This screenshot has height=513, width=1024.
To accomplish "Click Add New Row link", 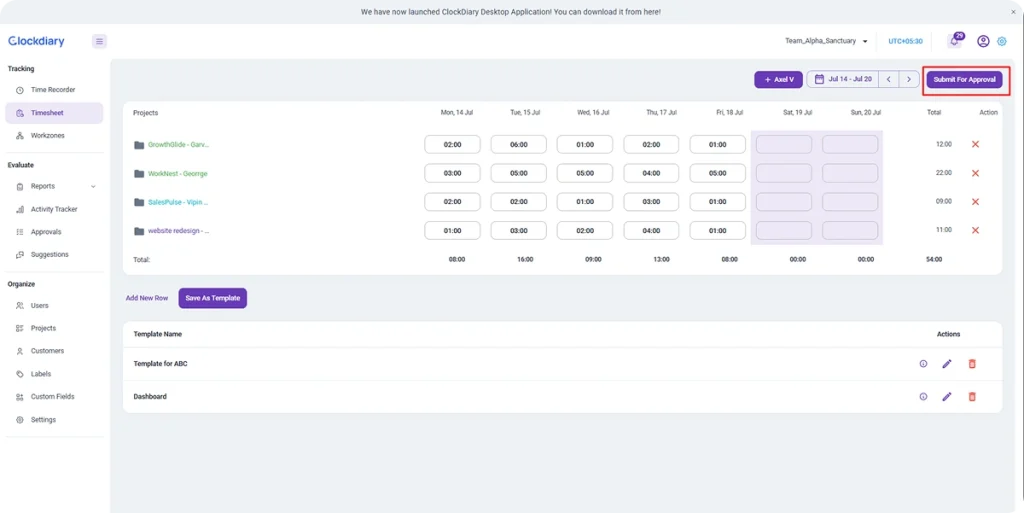I will click(x=147, y=298).
